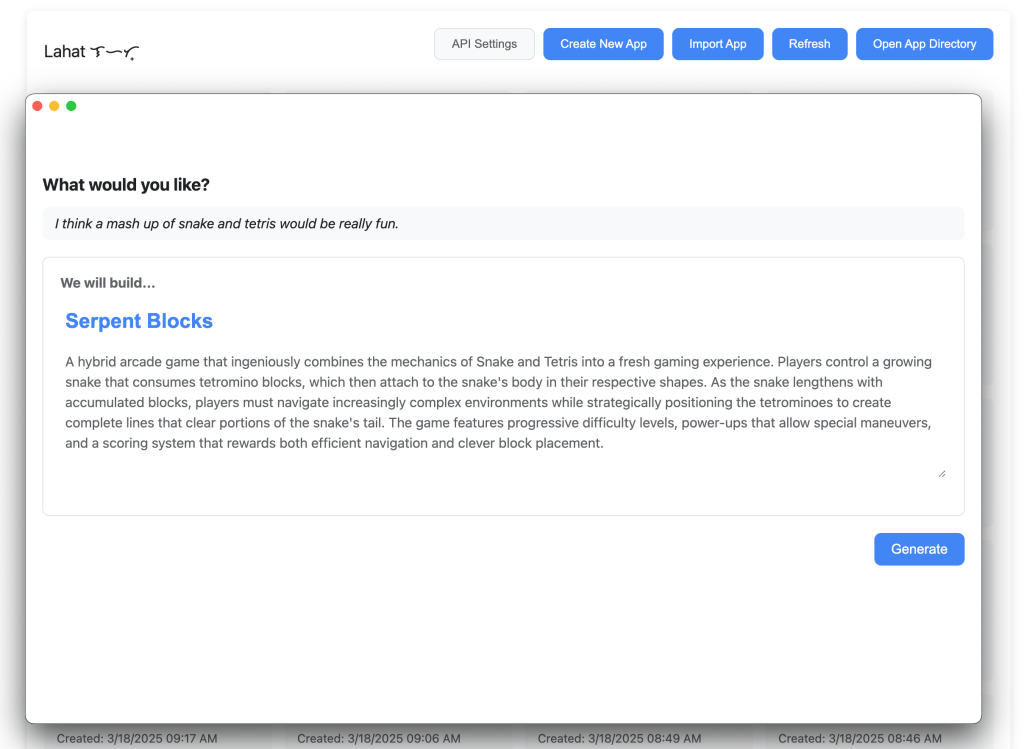1024x749 pixels.
Task: Maximize the window using the green button
Action: click(x=71, y=106)
